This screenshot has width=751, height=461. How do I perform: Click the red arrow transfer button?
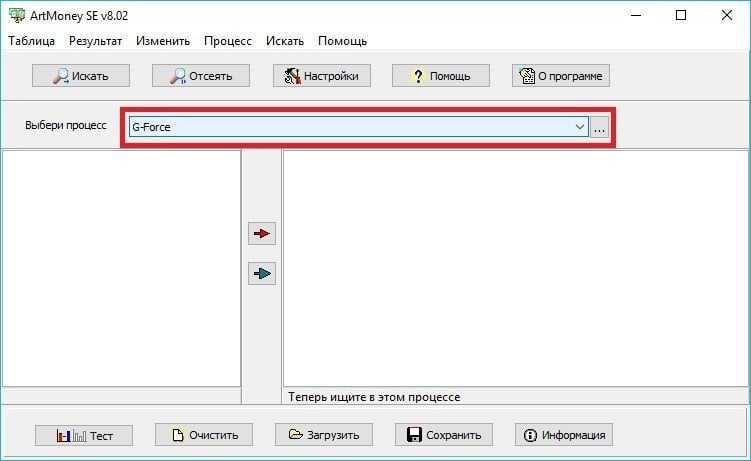click(262, 234)
